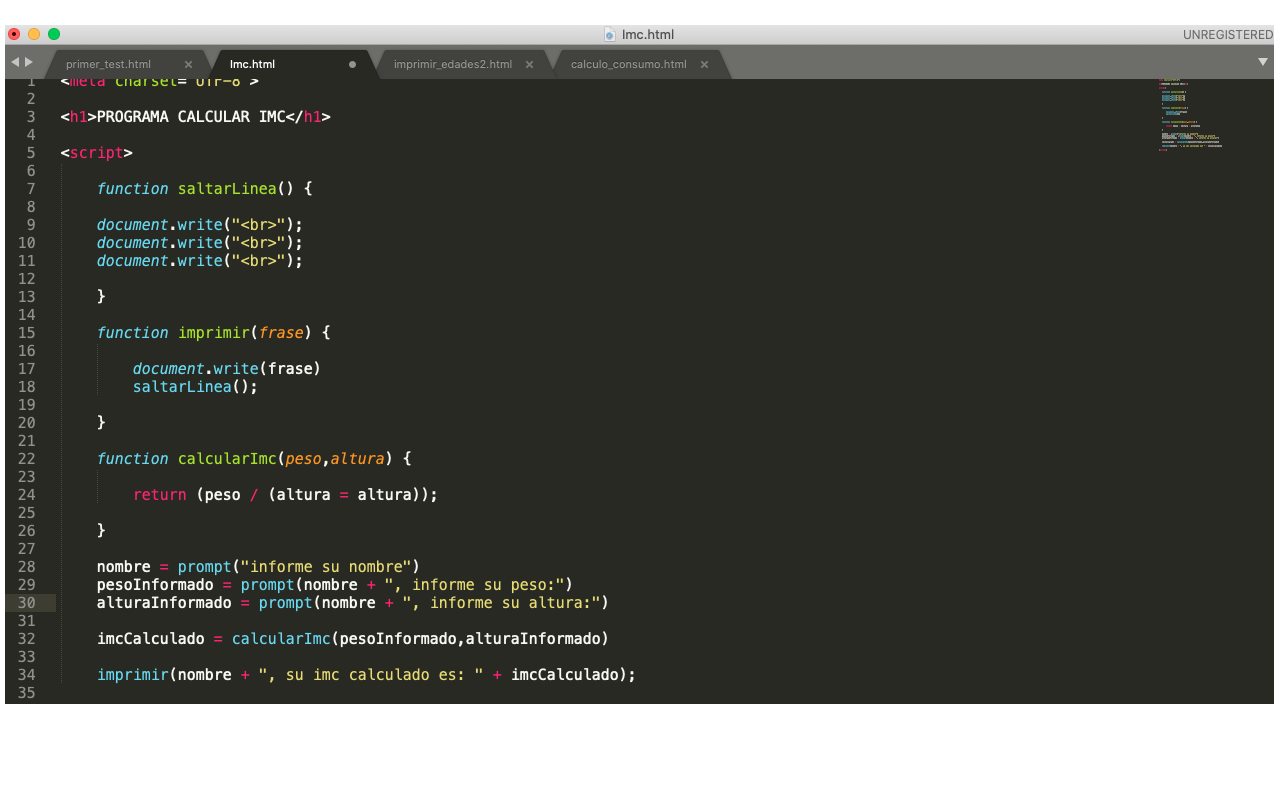
Task: Click line number 30 in the gutter
Action: pos(26,603)
